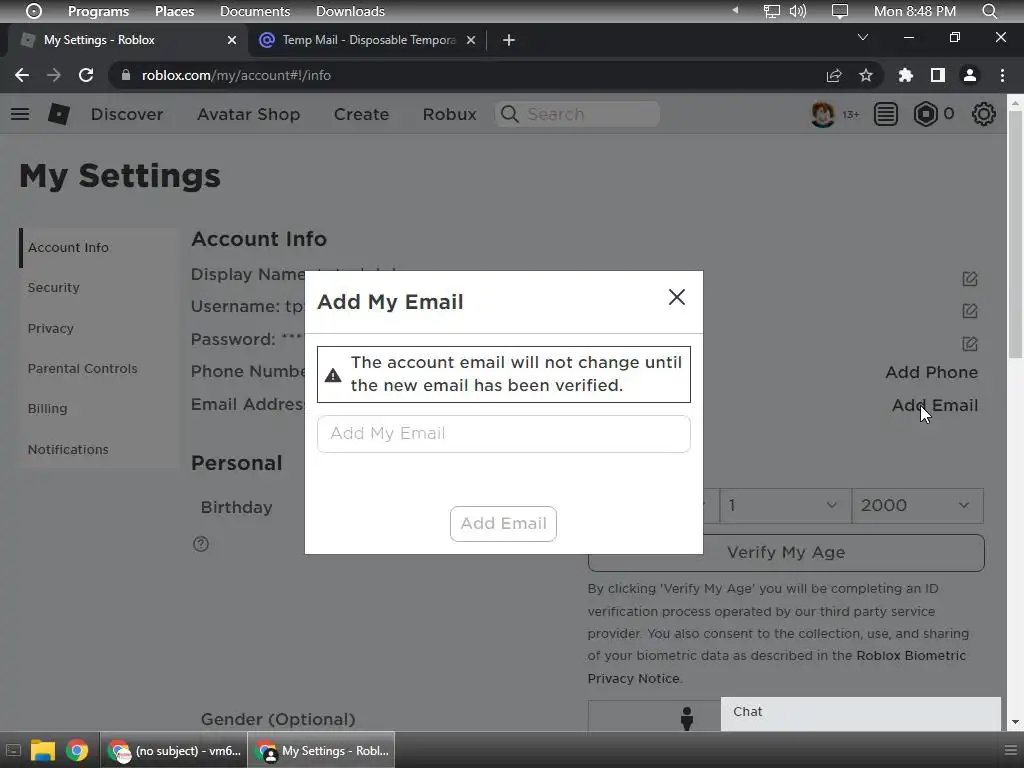
Task: Go to the Create page
Action: [361, 114]
